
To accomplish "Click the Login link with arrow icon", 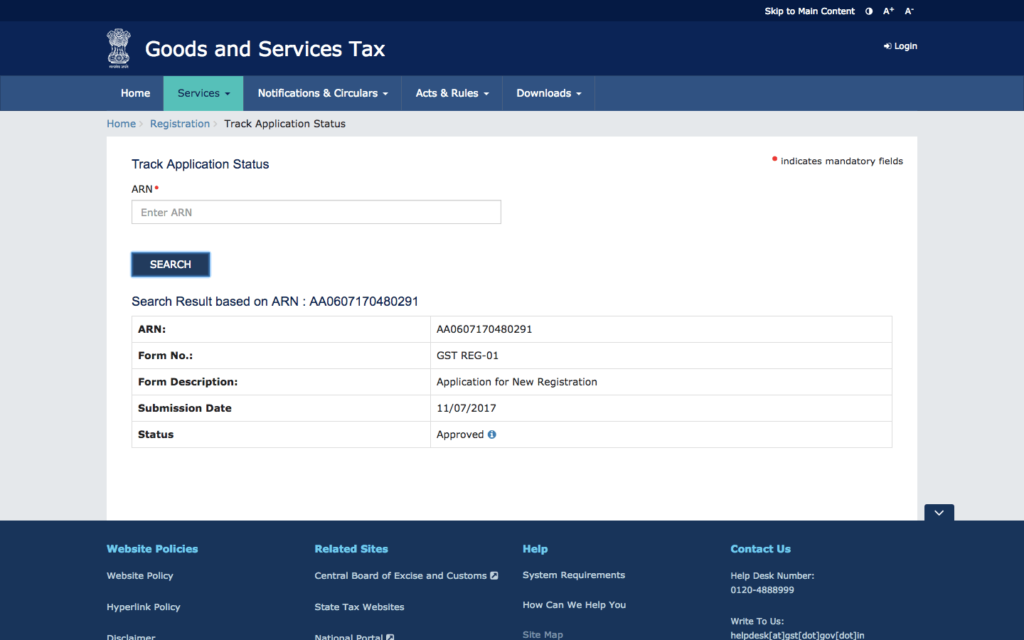I will (x=900, y=46).
